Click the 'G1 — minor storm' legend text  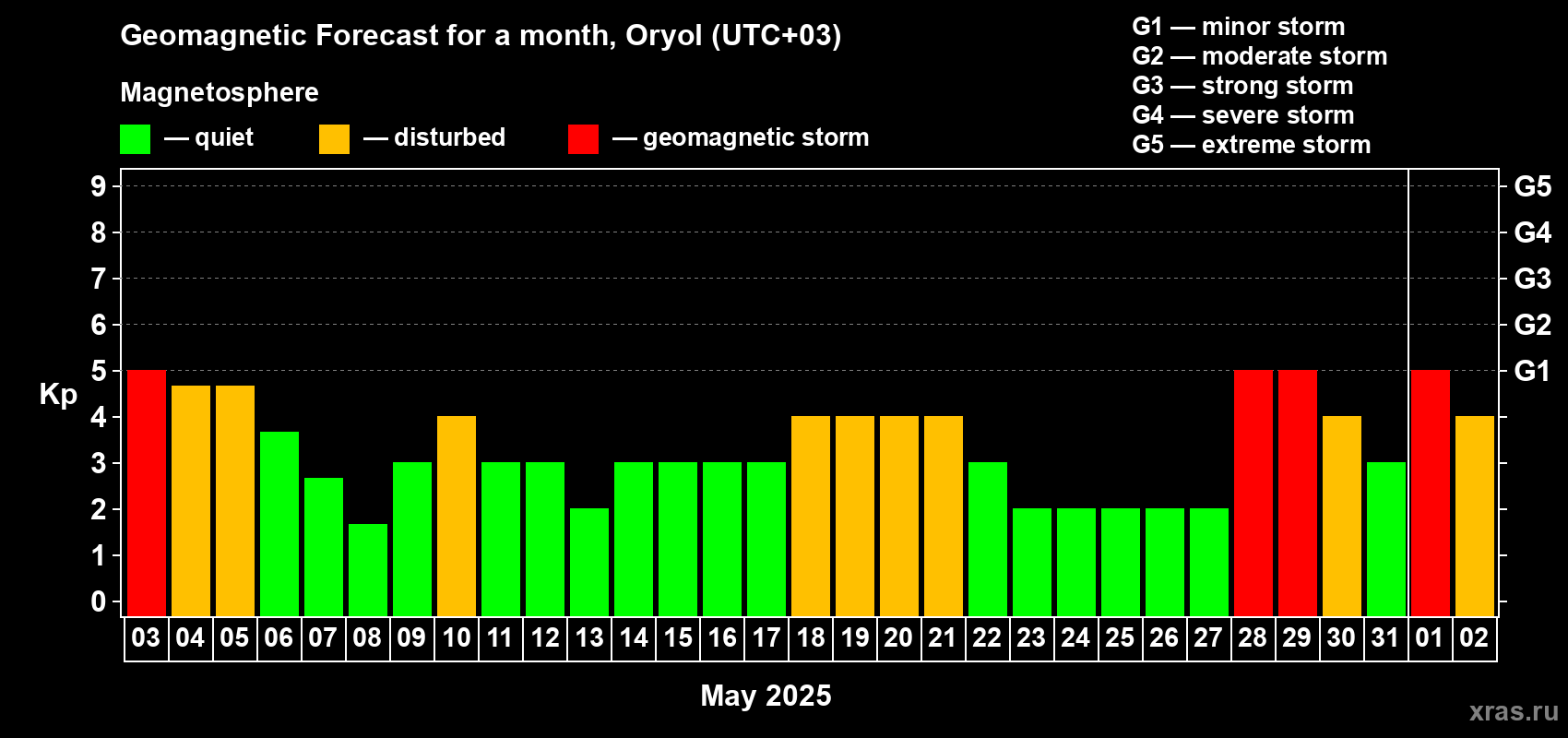pos(1238,27)
